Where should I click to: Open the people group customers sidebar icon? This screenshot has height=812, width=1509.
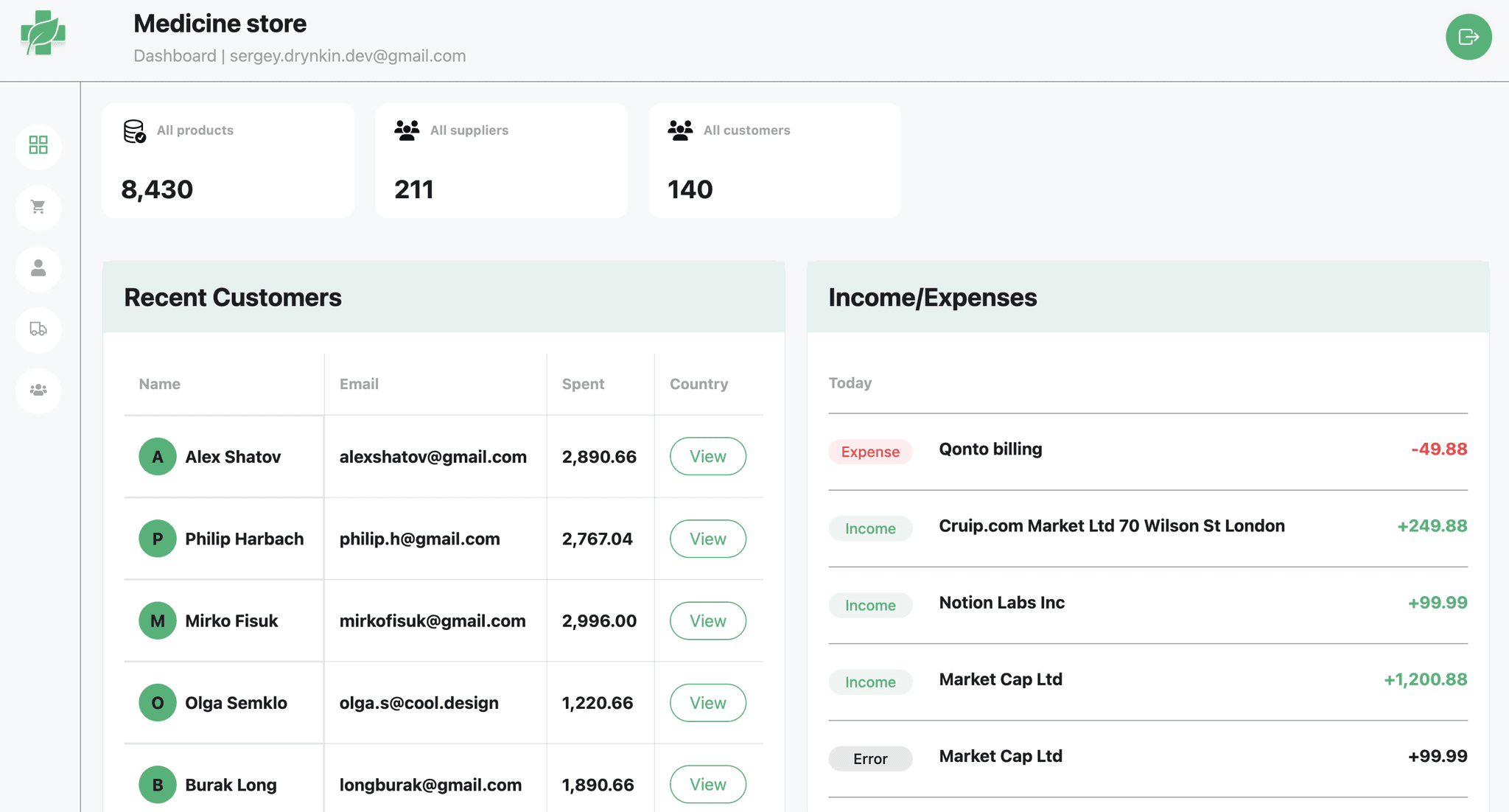click(x=38, y=391)
